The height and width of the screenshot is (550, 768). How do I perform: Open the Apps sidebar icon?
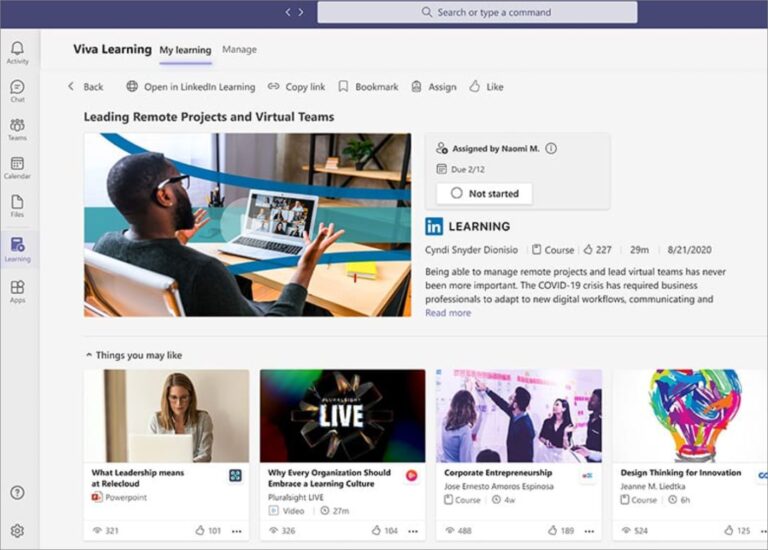(x=17, y=291)
